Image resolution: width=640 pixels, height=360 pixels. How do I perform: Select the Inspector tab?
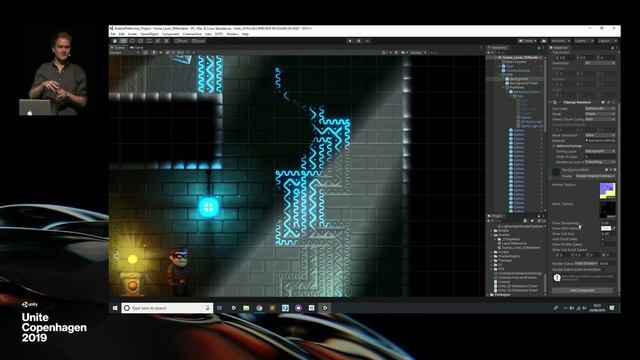[x=560, y=48]
